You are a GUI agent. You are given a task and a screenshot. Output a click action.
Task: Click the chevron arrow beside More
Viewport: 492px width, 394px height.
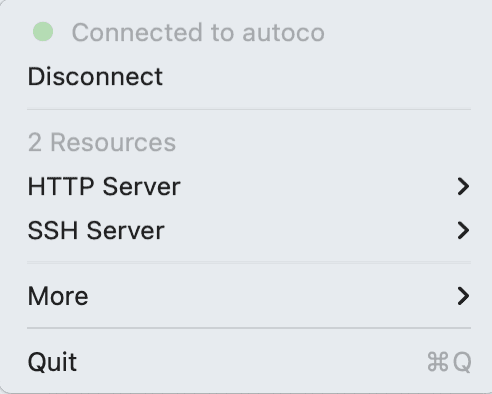point(463,296)
